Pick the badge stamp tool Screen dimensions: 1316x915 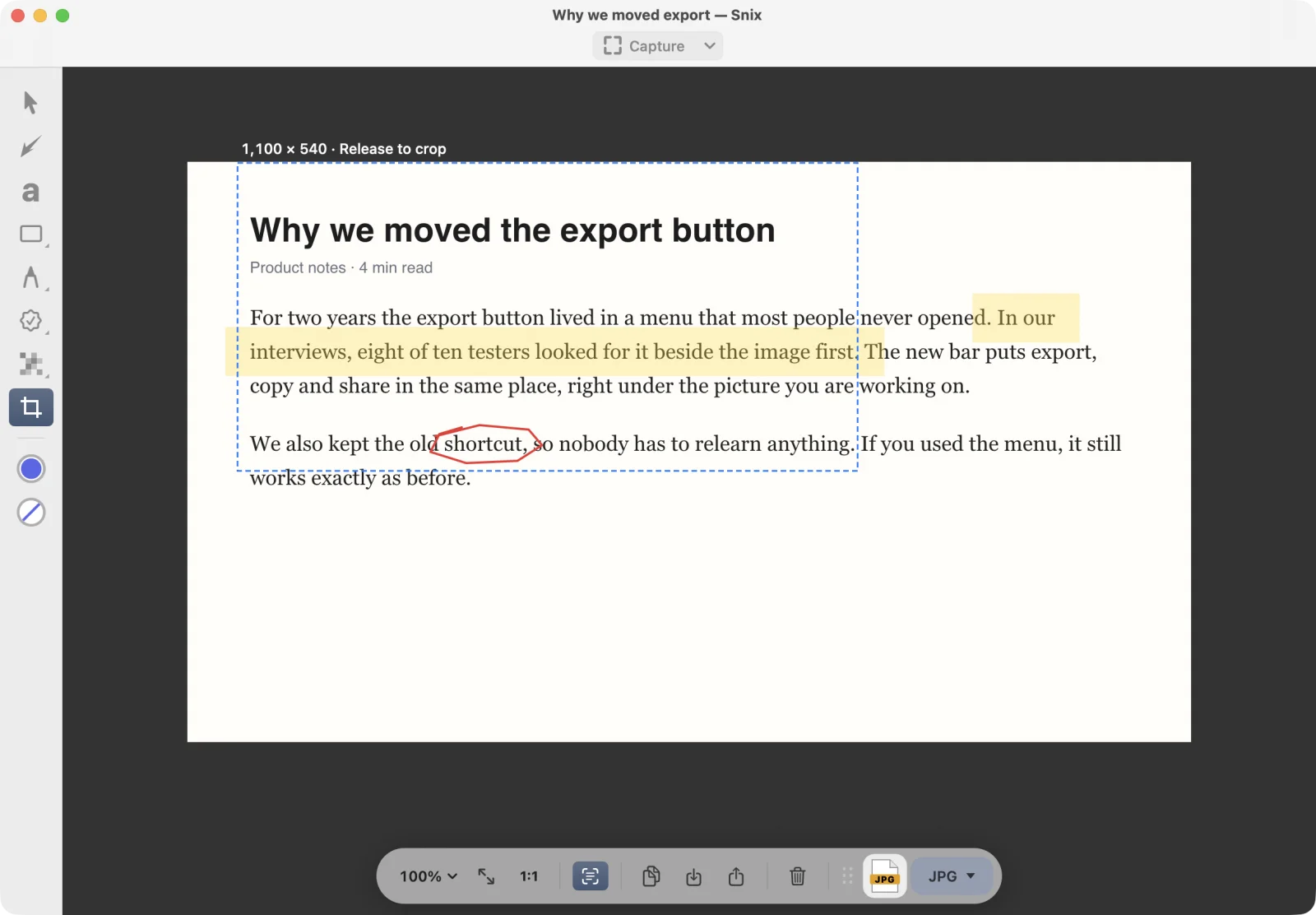(31, 321)
